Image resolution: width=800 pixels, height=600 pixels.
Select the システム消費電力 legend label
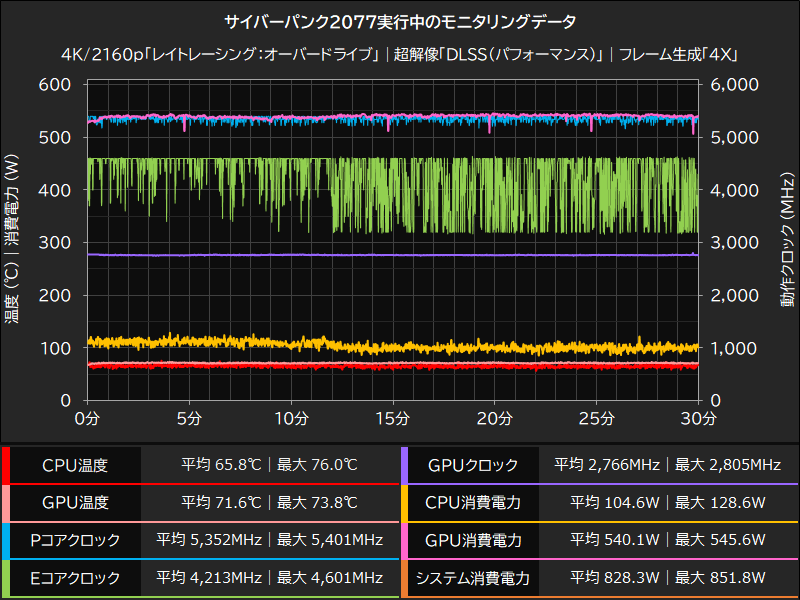pyautogui.click(x=474, y=577)
